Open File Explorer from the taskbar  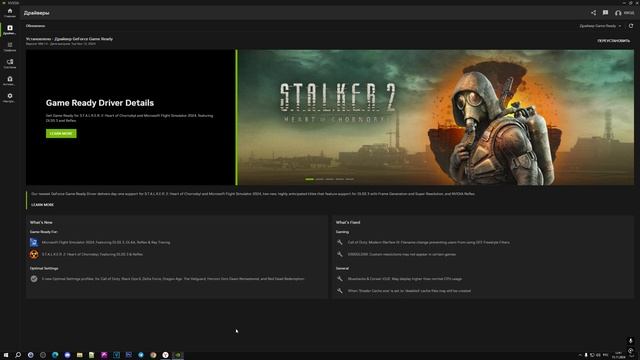80,355
